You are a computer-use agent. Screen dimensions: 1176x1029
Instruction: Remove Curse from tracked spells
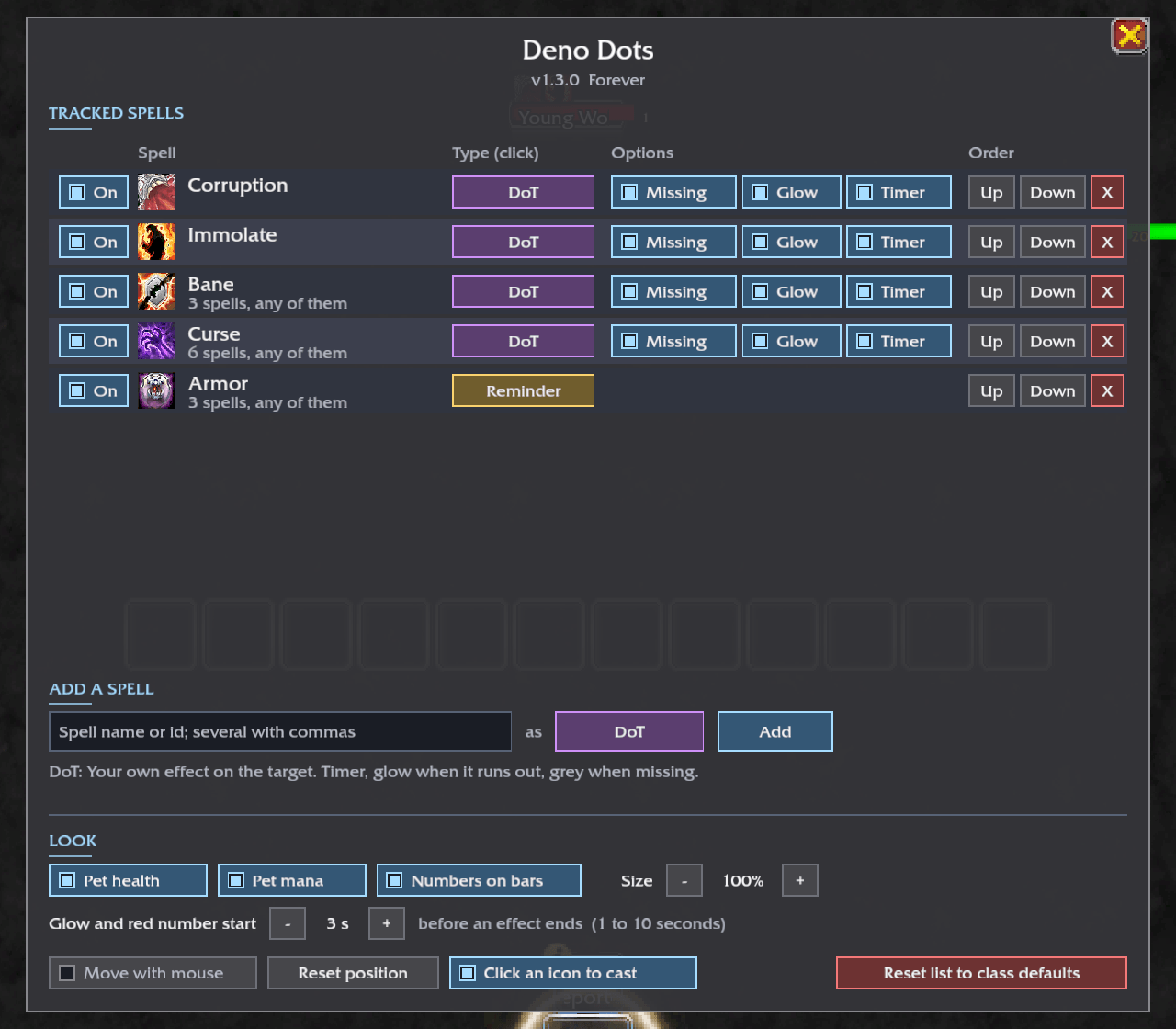[x=1107, y=341]
